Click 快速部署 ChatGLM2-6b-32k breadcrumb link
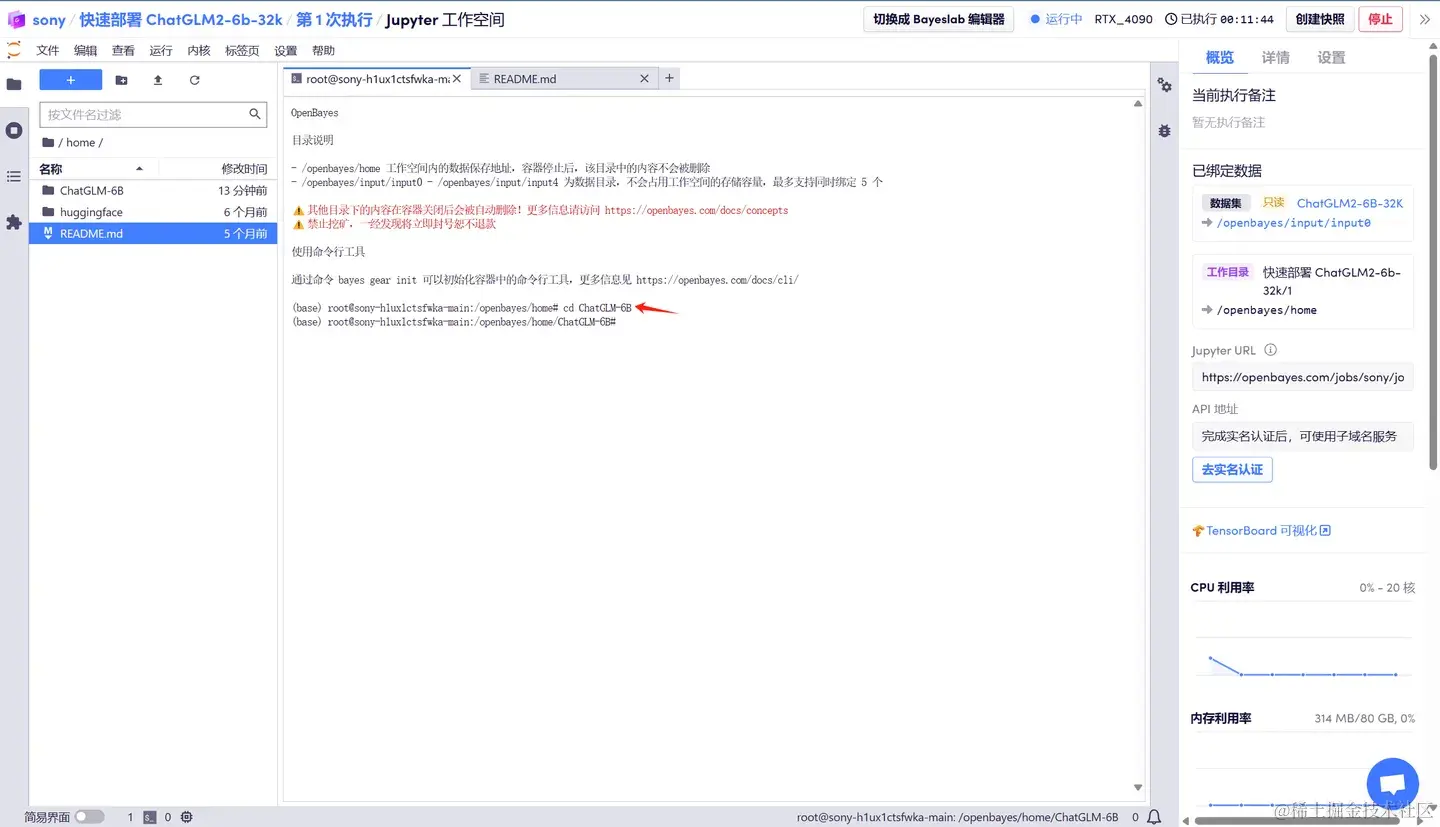Image resolution: width=1440 pixels, height=827 pixels. click(181, 20)
